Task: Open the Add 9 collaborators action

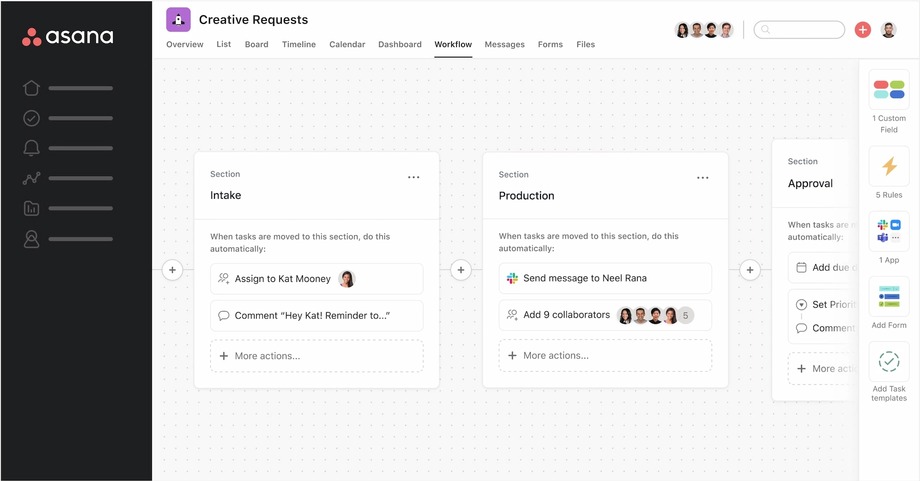Action: pos(605,315)
